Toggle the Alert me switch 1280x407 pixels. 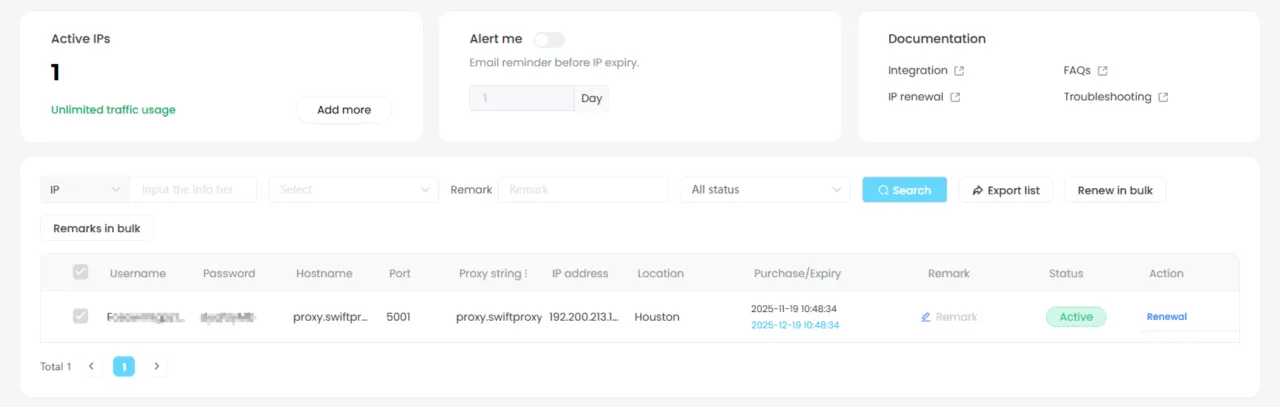[x=549, y=40]
